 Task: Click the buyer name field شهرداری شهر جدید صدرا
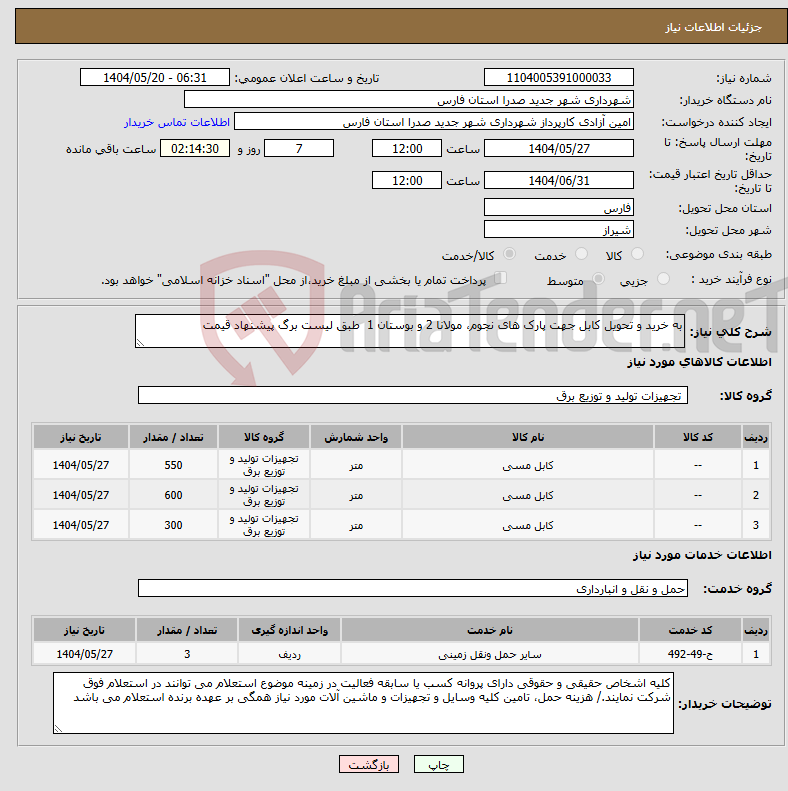409,100
